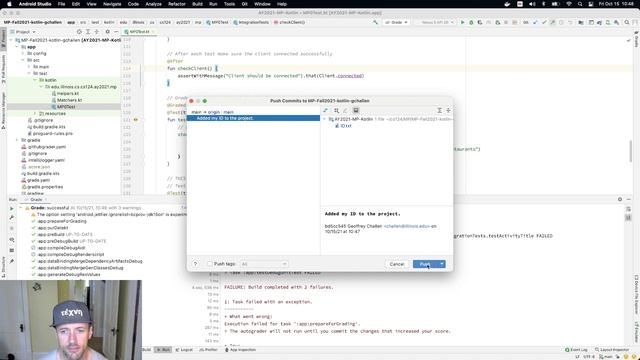Open Profiler tool window tab
This screenshot has width=640, height=360.
coord(209,350)
